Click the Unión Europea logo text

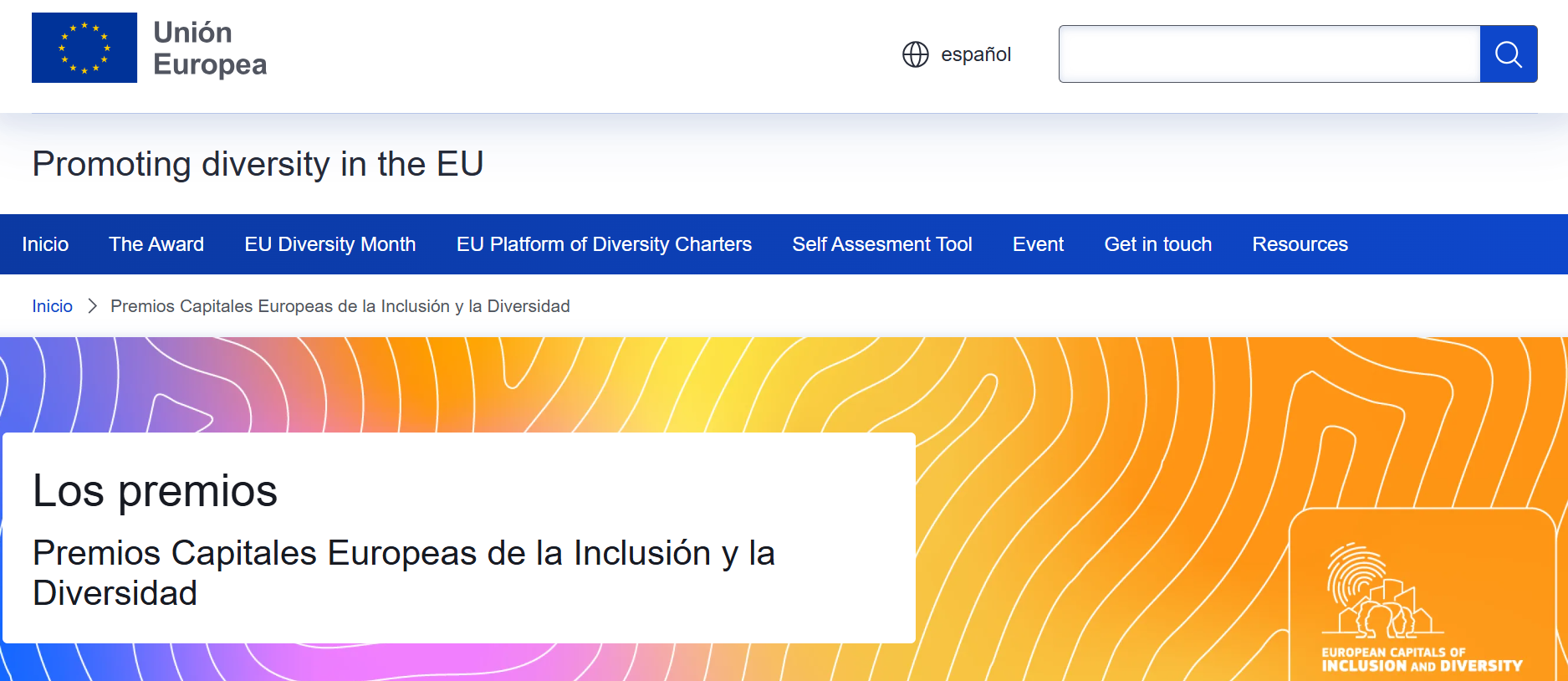[210, 49]
